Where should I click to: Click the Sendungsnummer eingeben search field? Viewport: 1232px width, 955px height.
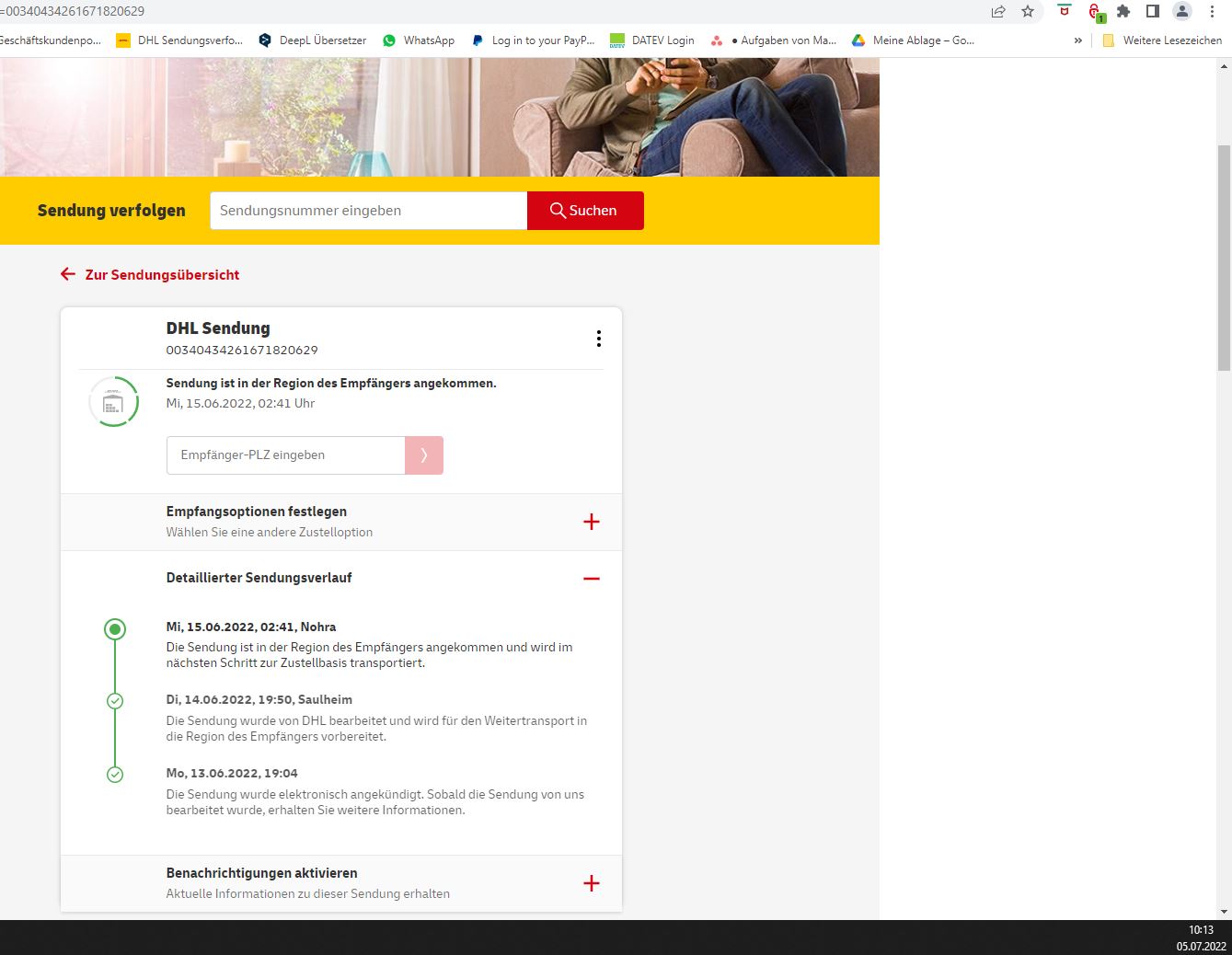pos(369,211)
